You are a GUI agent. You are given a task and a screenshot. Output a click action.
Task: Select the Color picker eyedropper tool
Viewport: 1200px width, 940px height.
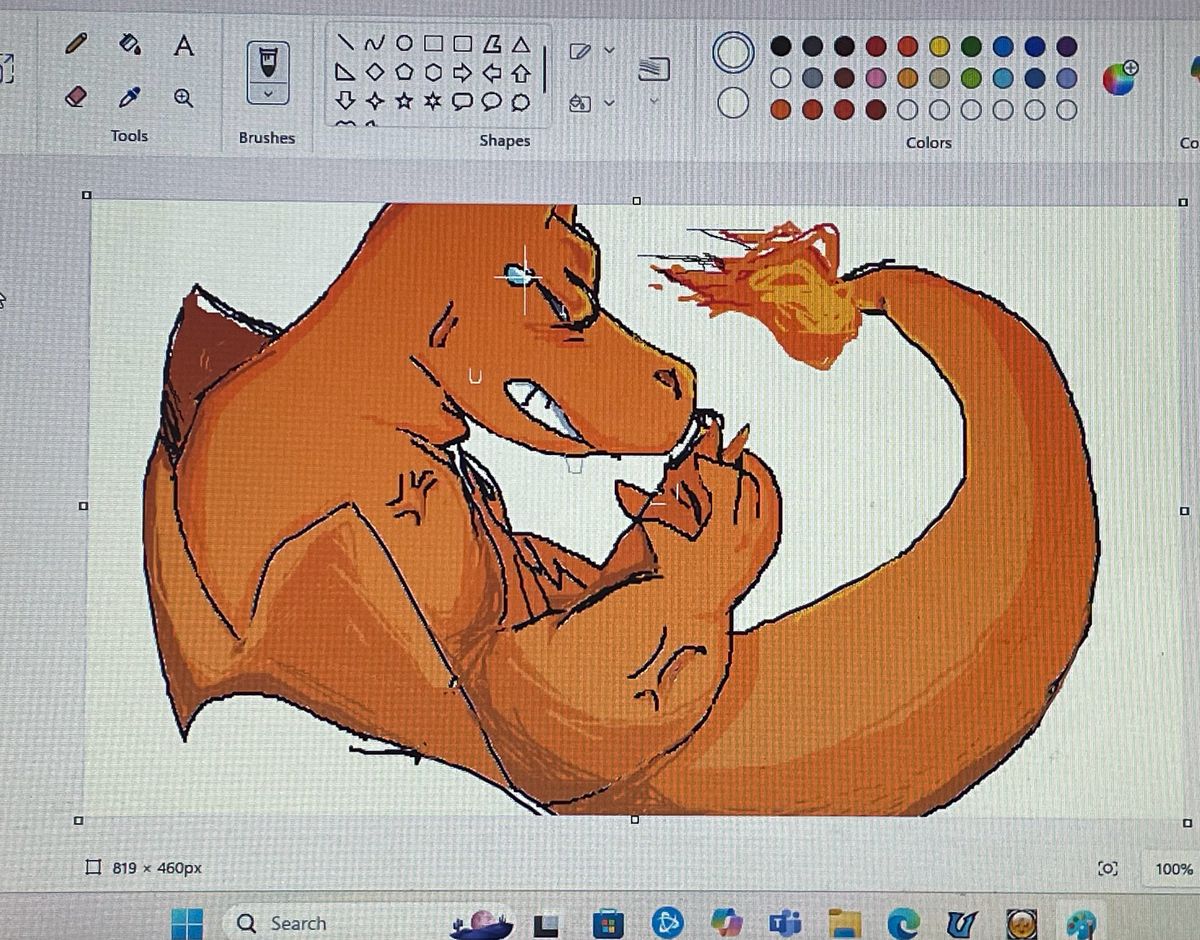pyautogui.click(x=129, y=97)
